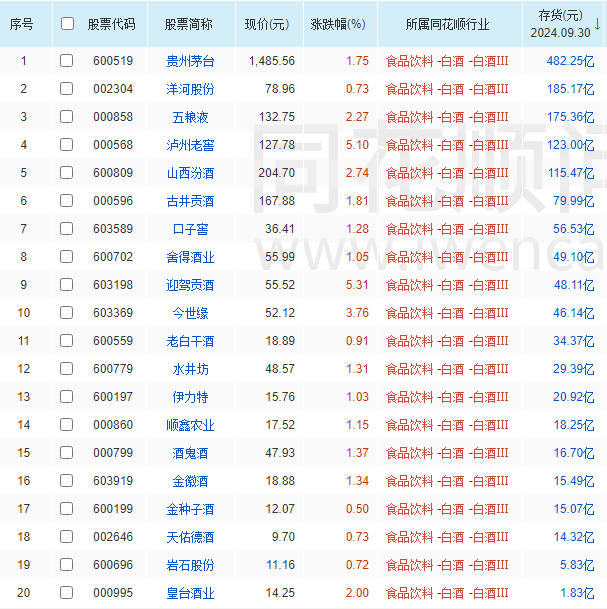The width and height of the screenshot is (607, 609).
Task: Toggle the select-all checkbox in header
Action: click(67, 24)
